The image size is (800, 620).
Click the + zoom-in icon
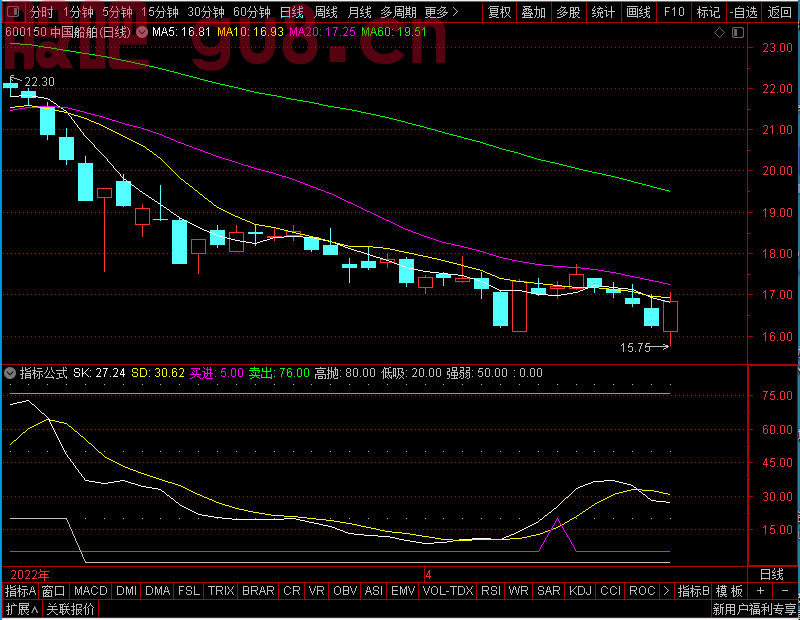(x=760, y=591)
